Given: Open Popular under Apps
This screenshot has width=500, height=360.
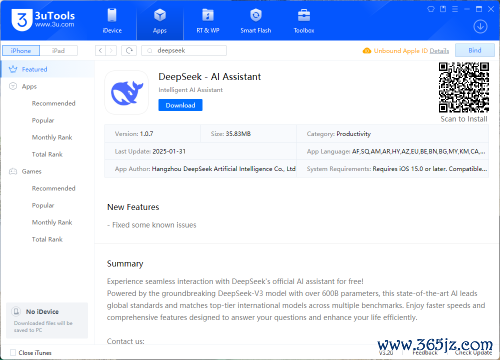Looking at the screenshot, I should pos(43,120).
